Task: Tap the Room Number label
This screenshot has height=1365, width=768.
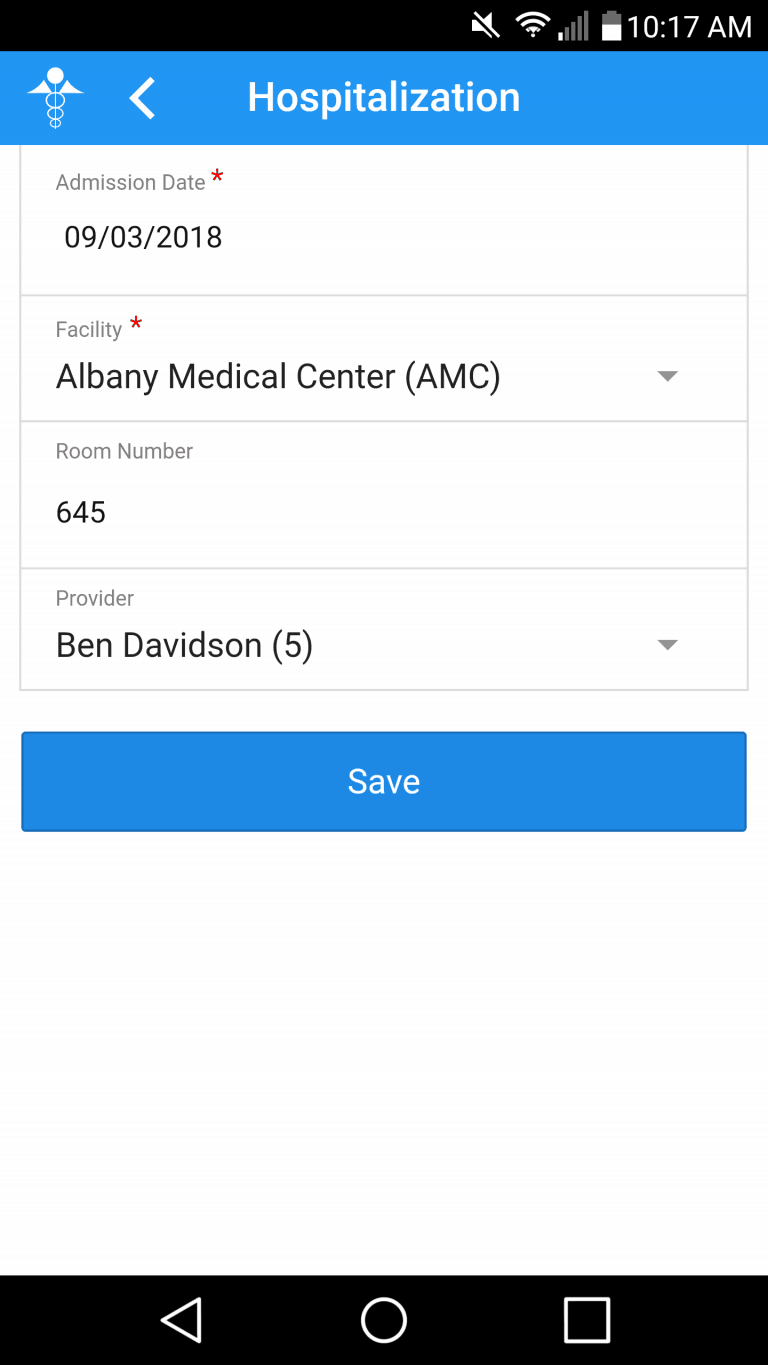Action: [124, 451]
